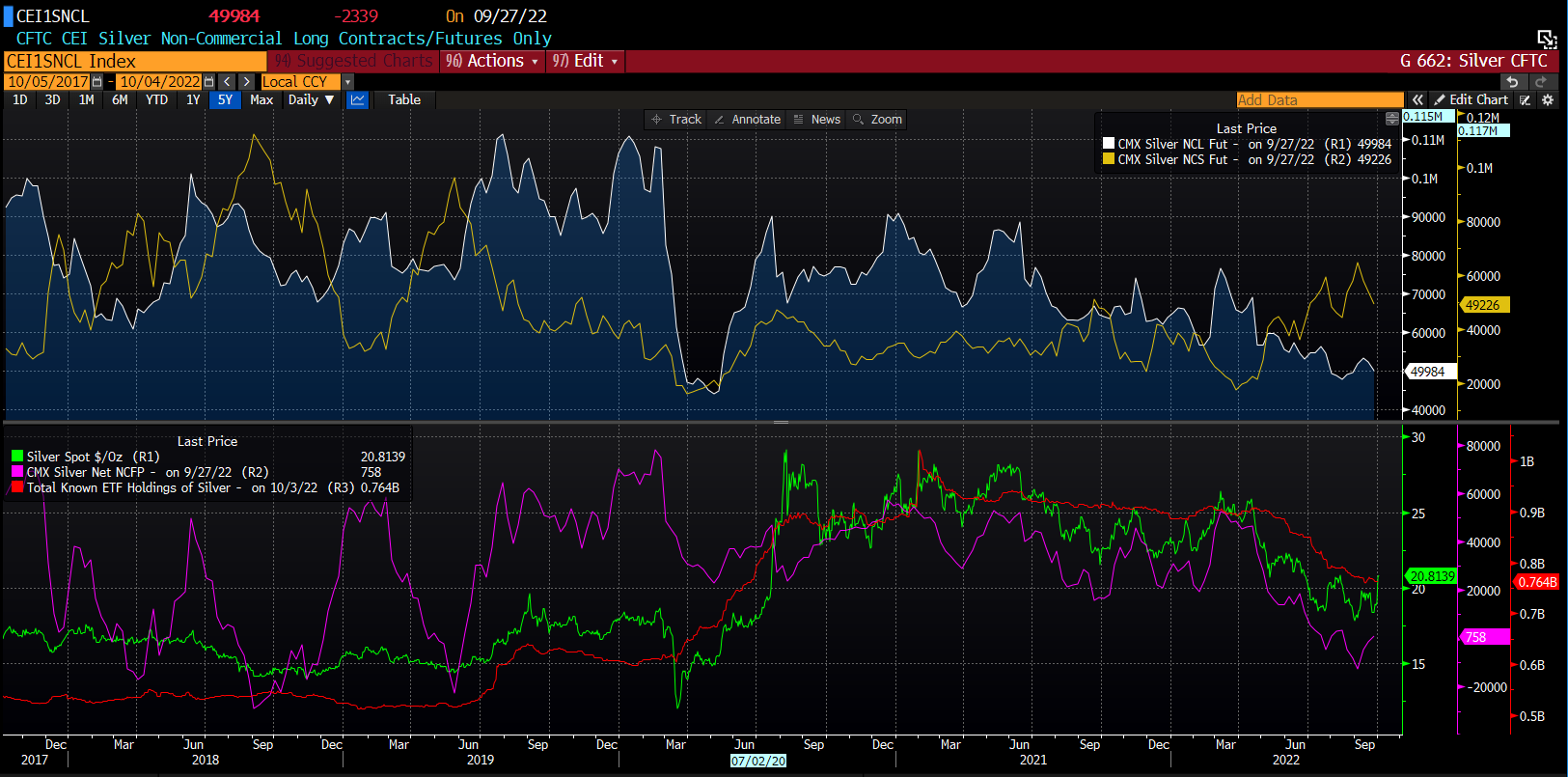The width and height of the screenshot is (1568, 777).
Task: Click the green Silver Spot legend swatch
Action: [17, 457]
